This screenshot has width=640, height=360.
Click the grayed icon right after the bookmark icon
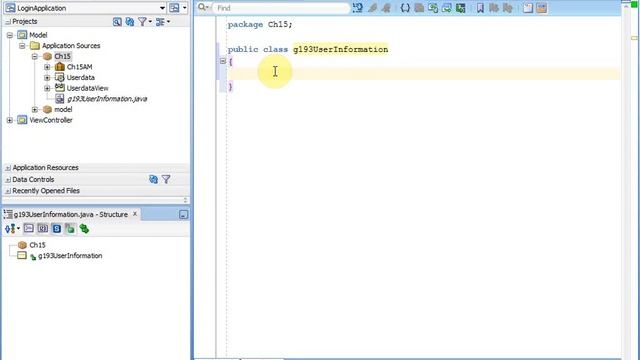click(494, 8)
